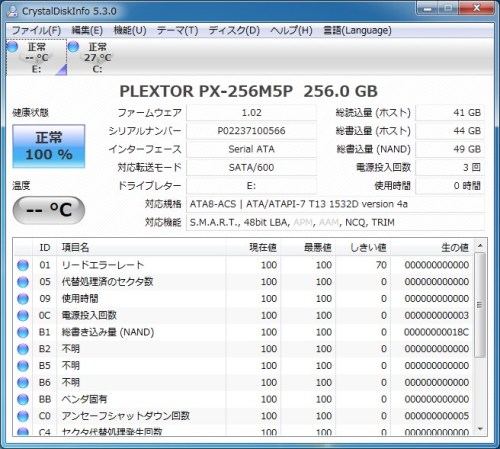Click the 対応機能 field listing S.M.A.R.T.
This screenshot has width=500, height=449.
(335, 222)
